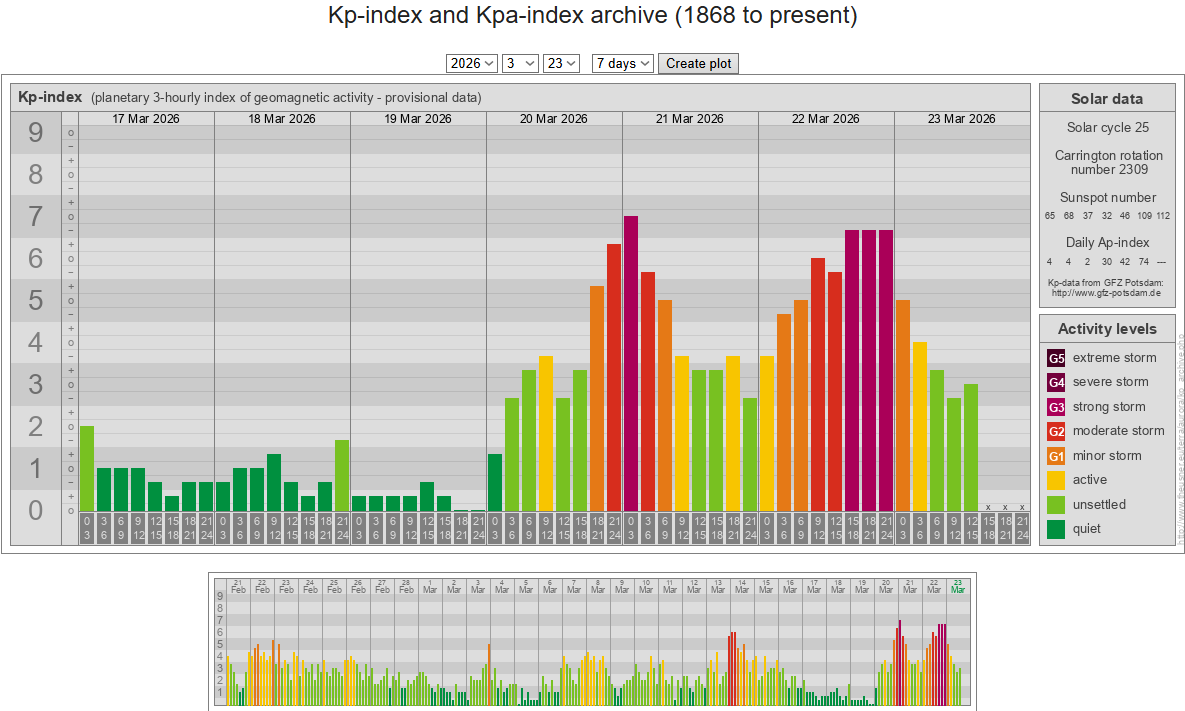Click the 23 Mar 2026 date header
This screenshot has height=711, width=1185.
coord(962,119)
